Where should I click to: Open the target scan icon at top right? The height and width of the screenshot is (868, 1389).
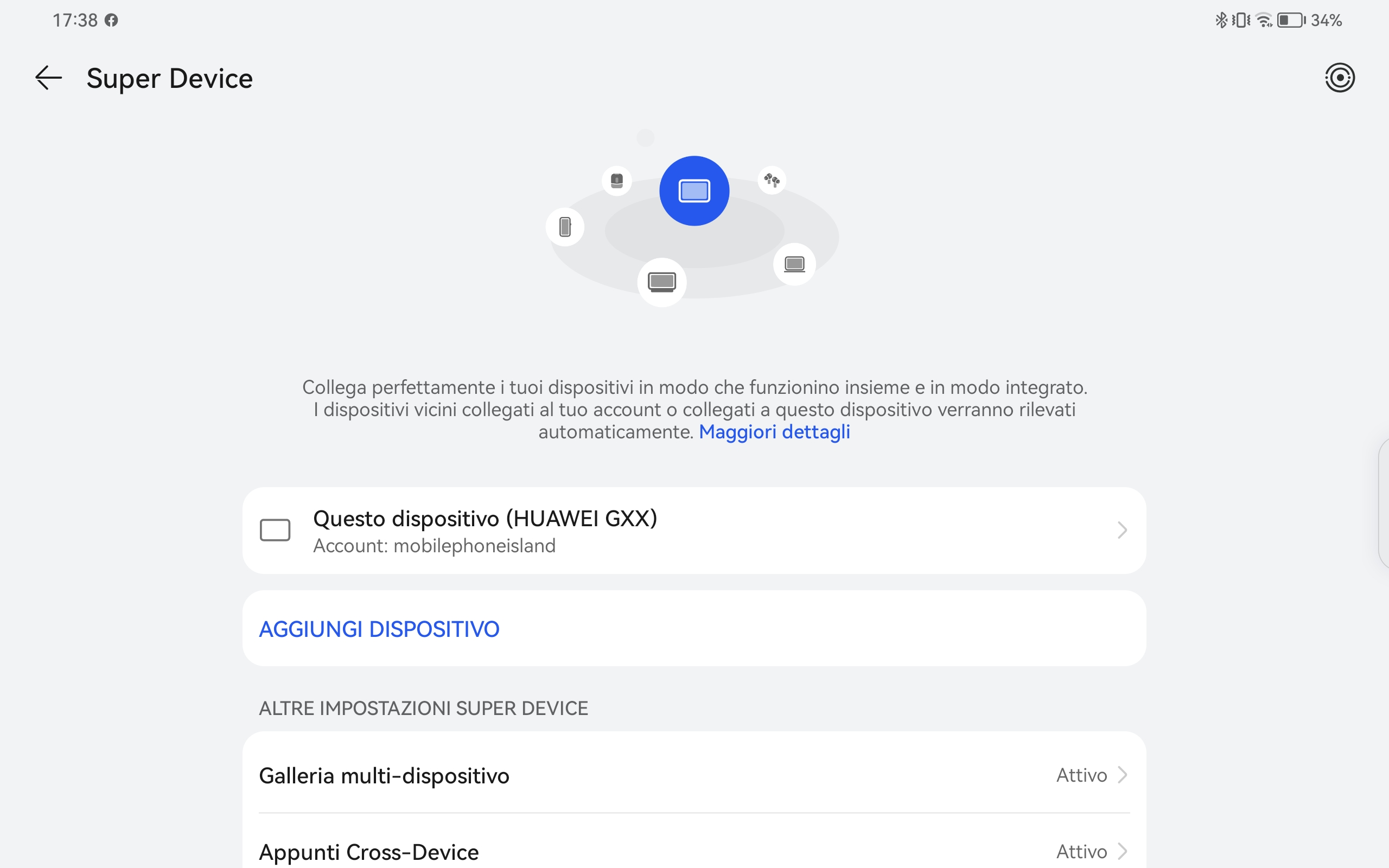[x=1340, y=78]
